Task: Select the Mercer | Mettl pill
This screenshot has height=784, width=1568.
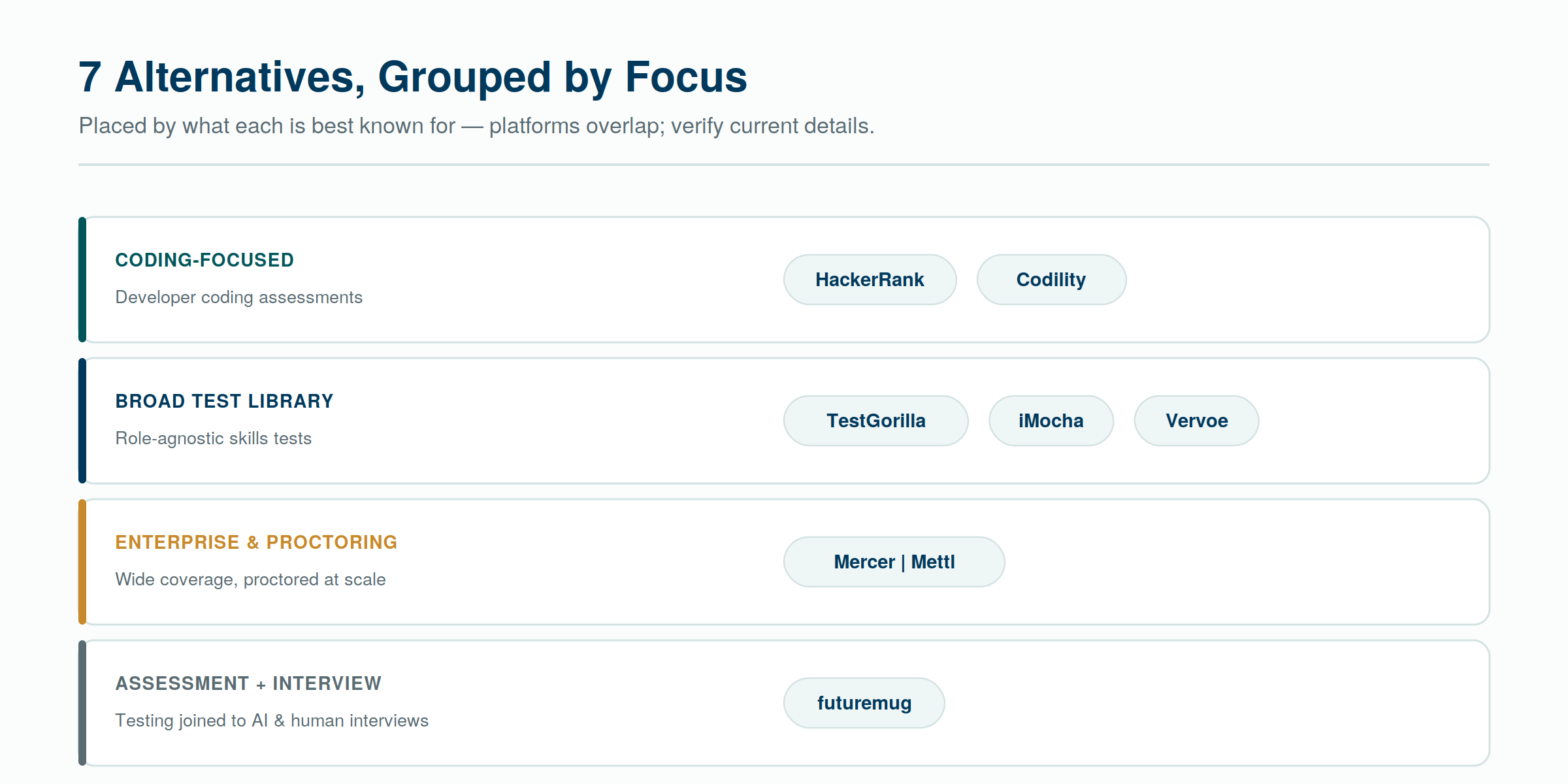Action: pyautogui.click(x=894, y=562)
